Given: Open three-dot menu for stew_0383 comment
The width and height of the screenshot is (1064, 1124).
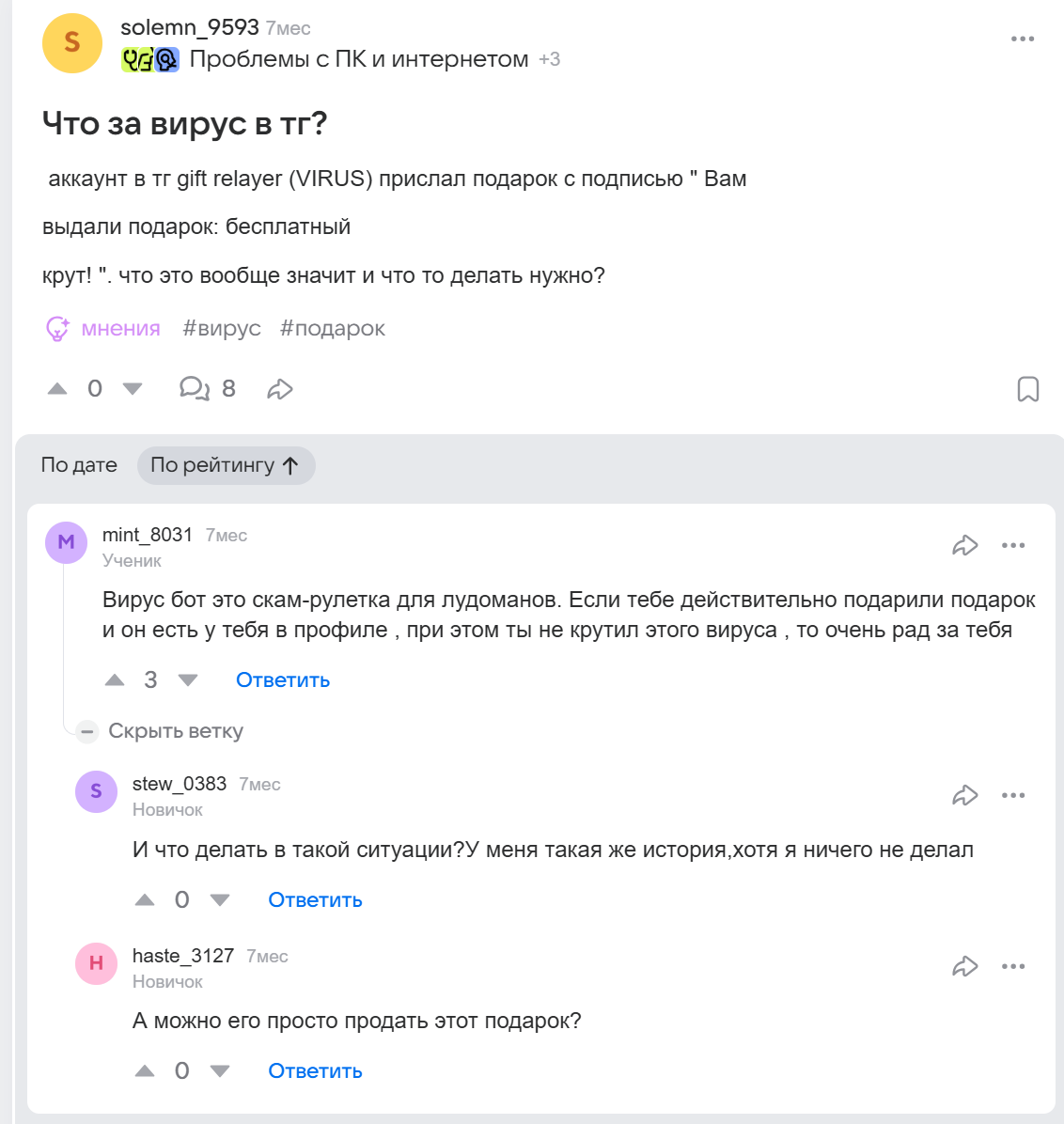Looking at the screenshot, I should pos(1013,795).
